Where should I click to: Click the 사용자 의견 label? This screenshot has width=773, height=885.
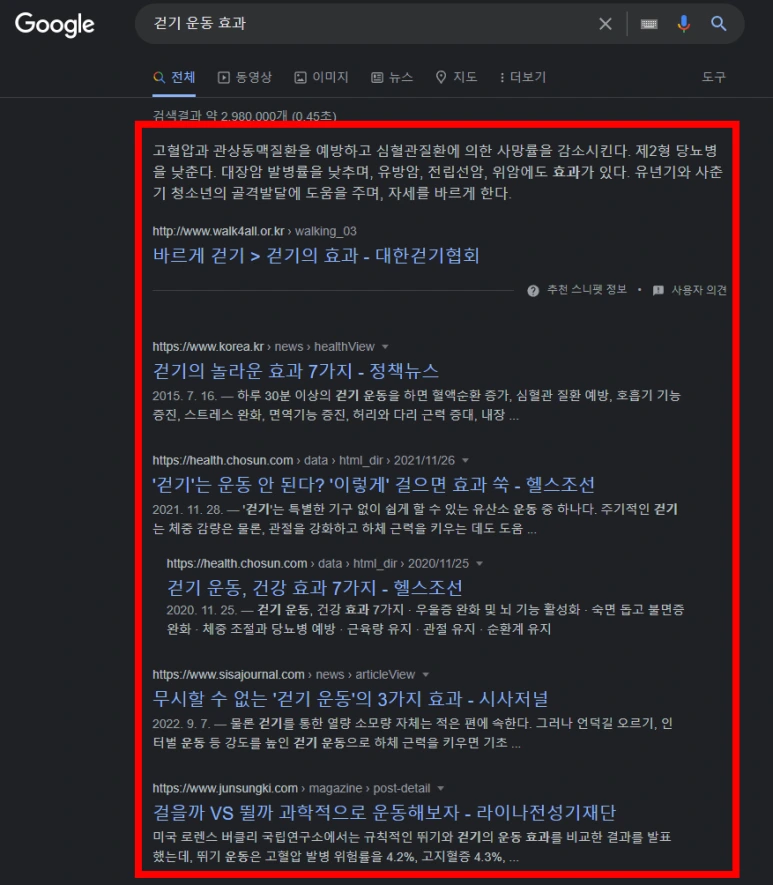699,290
